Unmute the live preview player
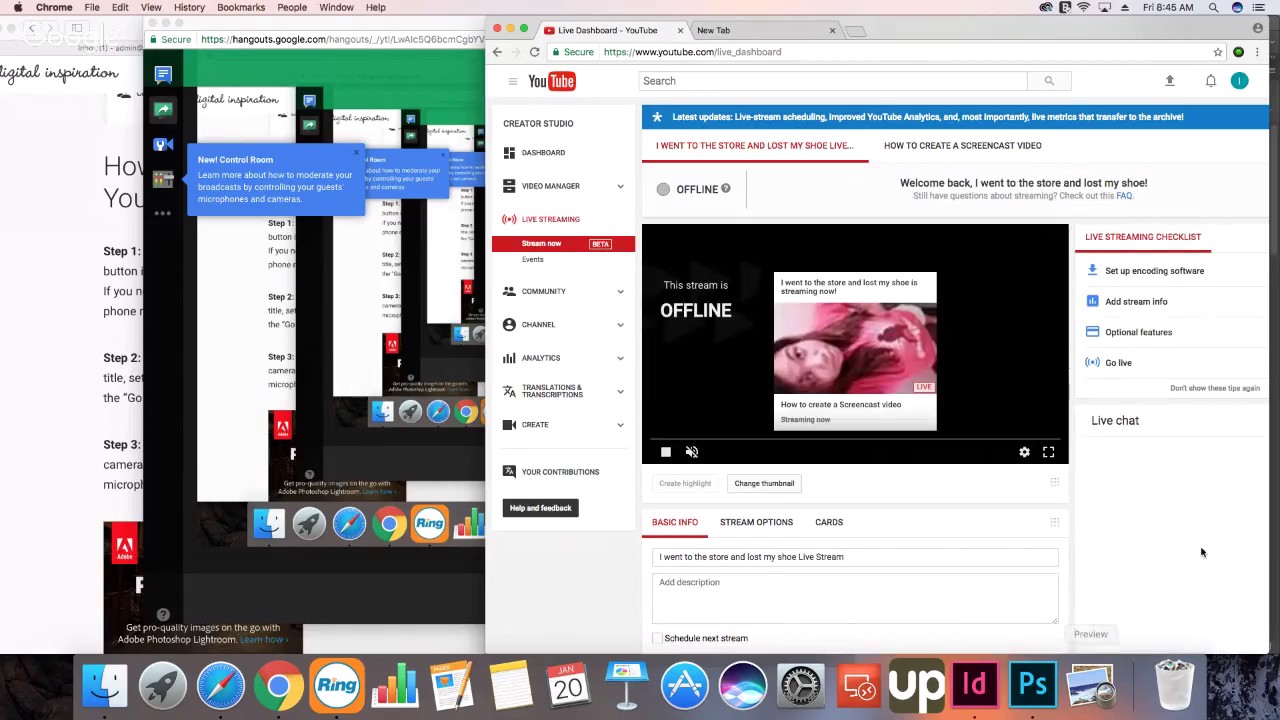Image resolution: width=1280 pixels, height=720 pixels. click(x=691, y=452)
